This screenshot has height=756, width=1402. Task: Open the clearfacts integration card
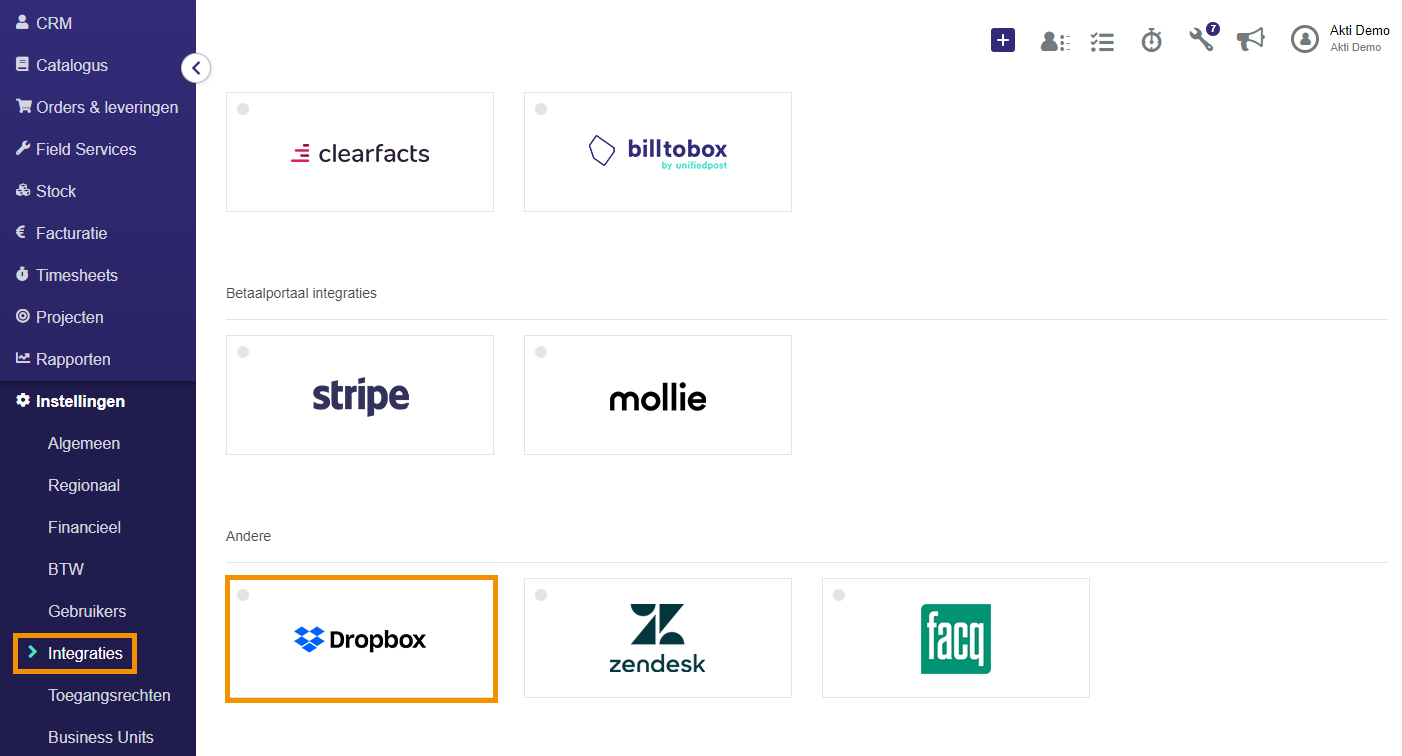(360, 152)
